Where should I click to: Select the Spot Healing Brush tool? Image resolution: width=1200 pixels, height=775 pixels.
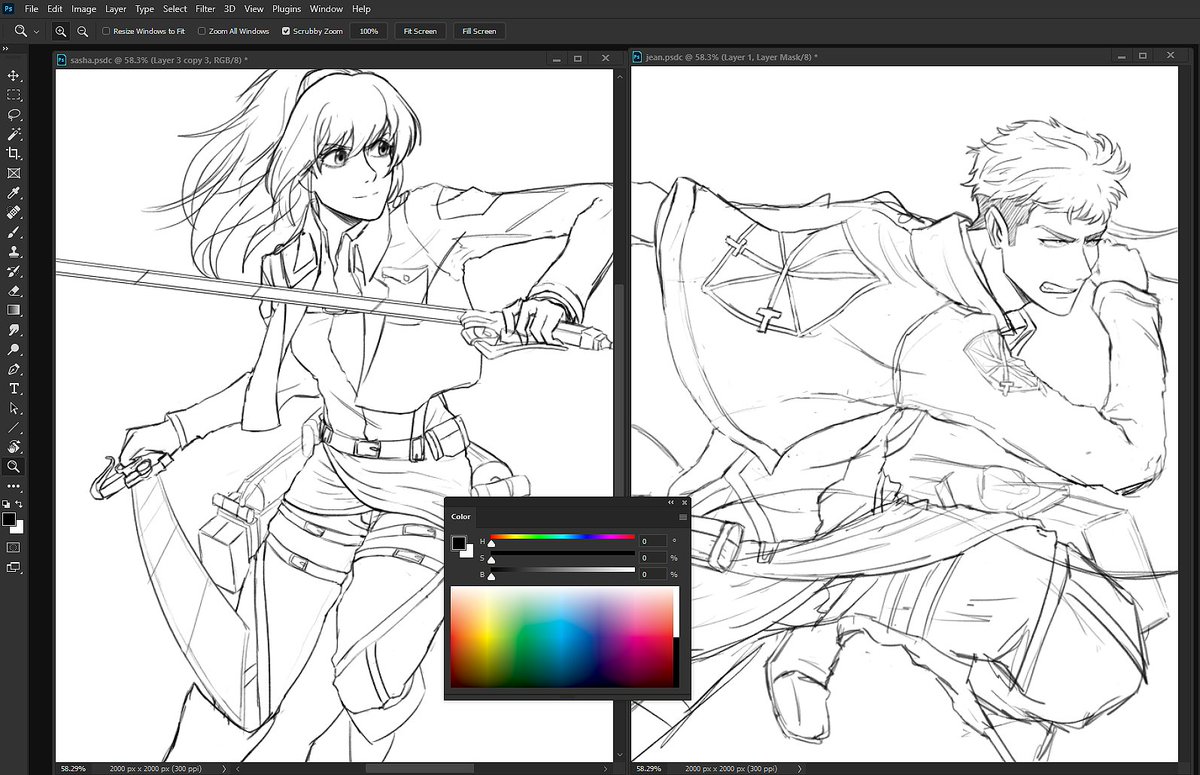[x=14, y=213]
